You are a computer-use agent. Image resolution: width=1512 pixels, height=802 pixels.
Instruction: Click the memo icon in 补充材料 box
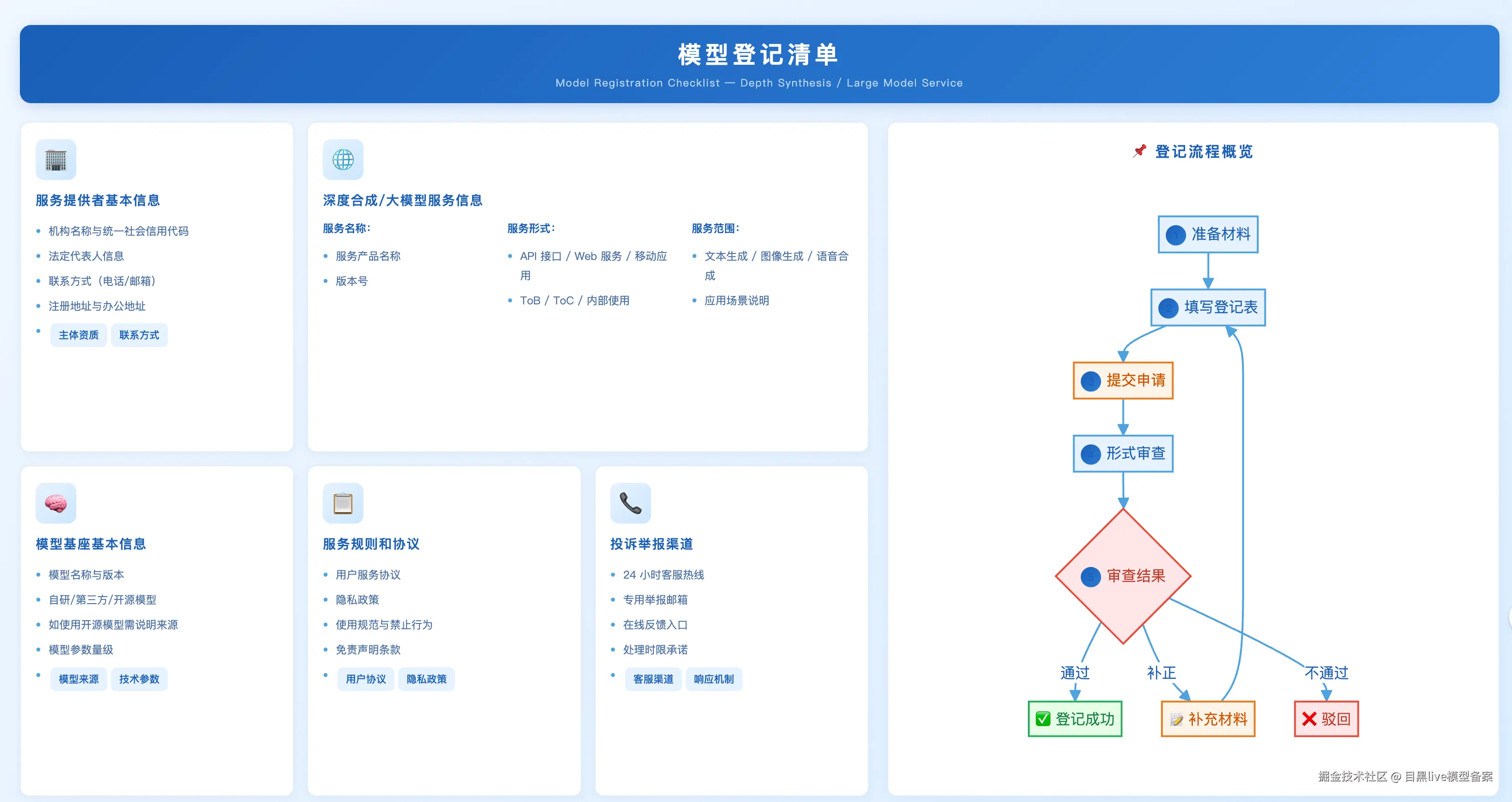click(x=1176, y=719)
